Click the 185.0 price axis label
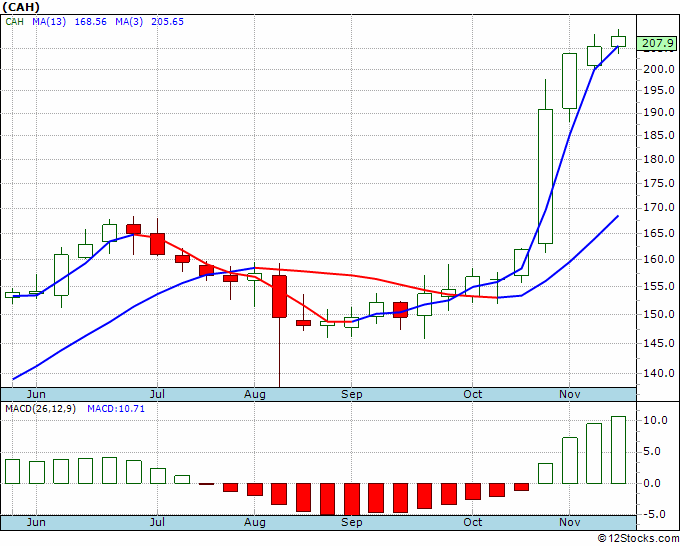Viewport: 680px width, 546px height. (658, 135)
